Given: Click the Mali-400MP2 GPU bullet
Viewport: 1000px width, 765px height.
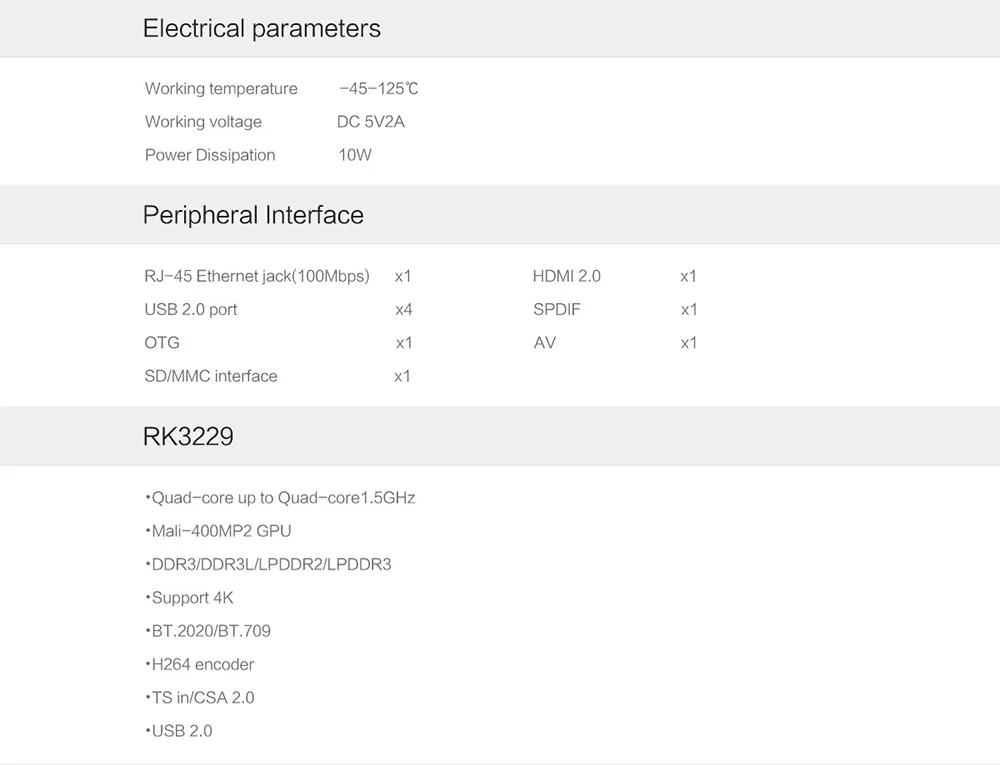Looking at the screenshot, I should 218,531.
